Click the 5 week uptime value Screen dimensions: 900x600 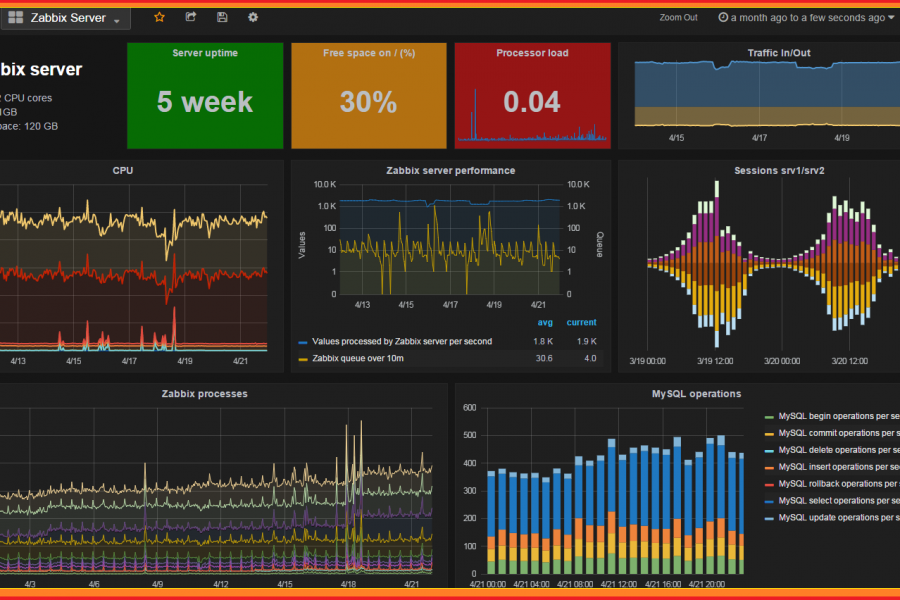coord(205,102)
